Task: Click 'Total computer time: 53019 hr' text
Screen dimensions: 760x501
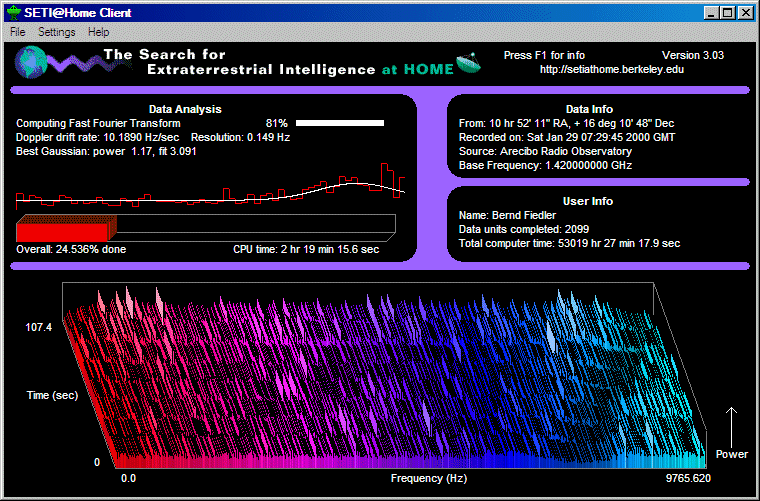Action: (x=570, y=244)
